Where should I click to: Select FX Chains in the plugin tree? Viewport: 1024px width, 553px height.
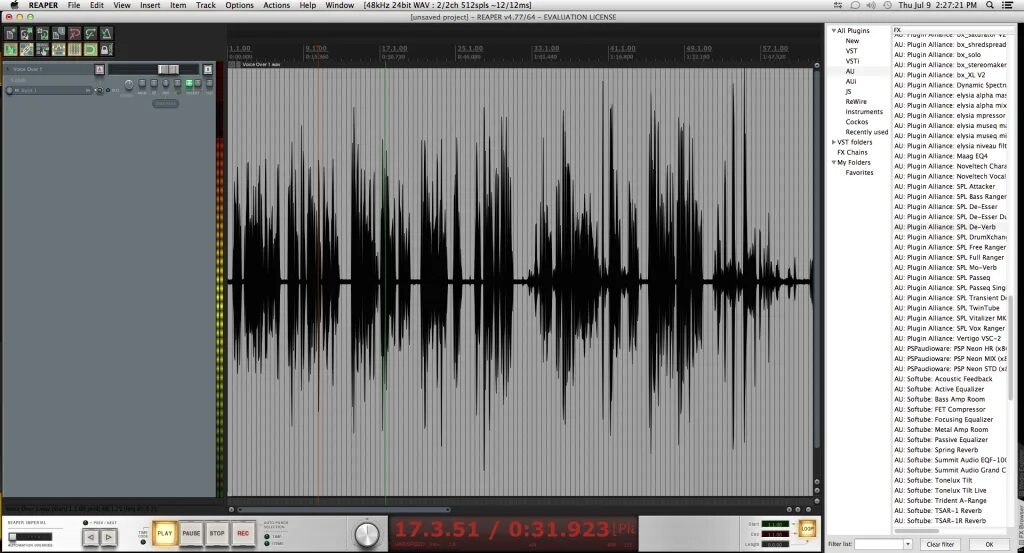click(x=852, y=152)
